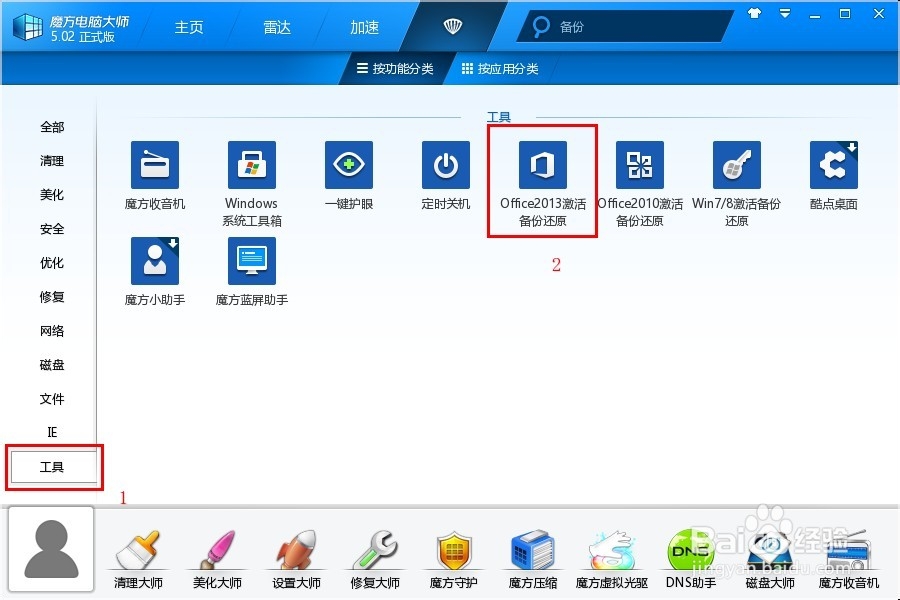This screenshot has height=600, width=900.
Task: Select the 磁盘 category
Action: tap(52, 365)
